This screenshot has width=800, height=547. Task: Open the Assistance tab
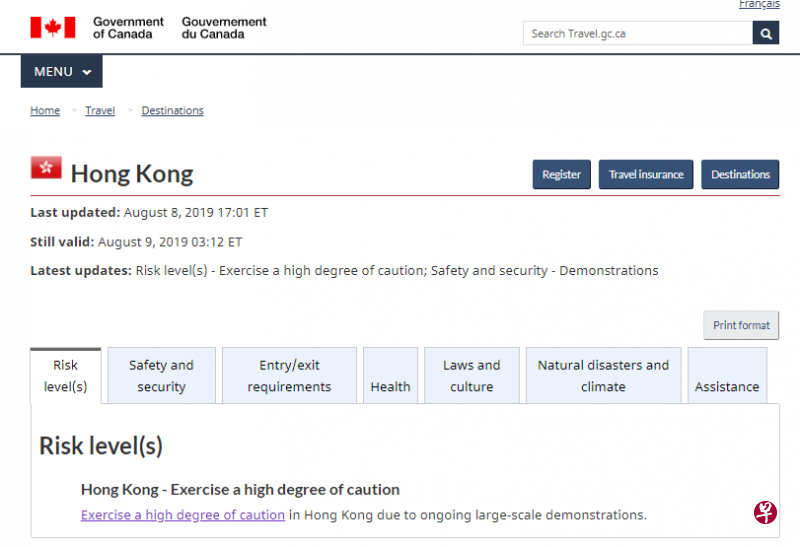click(x=727, y=376)
